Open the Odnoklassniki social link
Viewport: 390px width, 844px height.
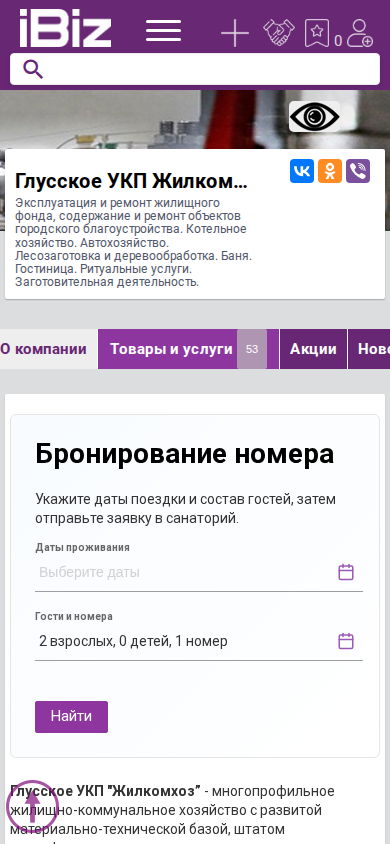click(330, 171)
